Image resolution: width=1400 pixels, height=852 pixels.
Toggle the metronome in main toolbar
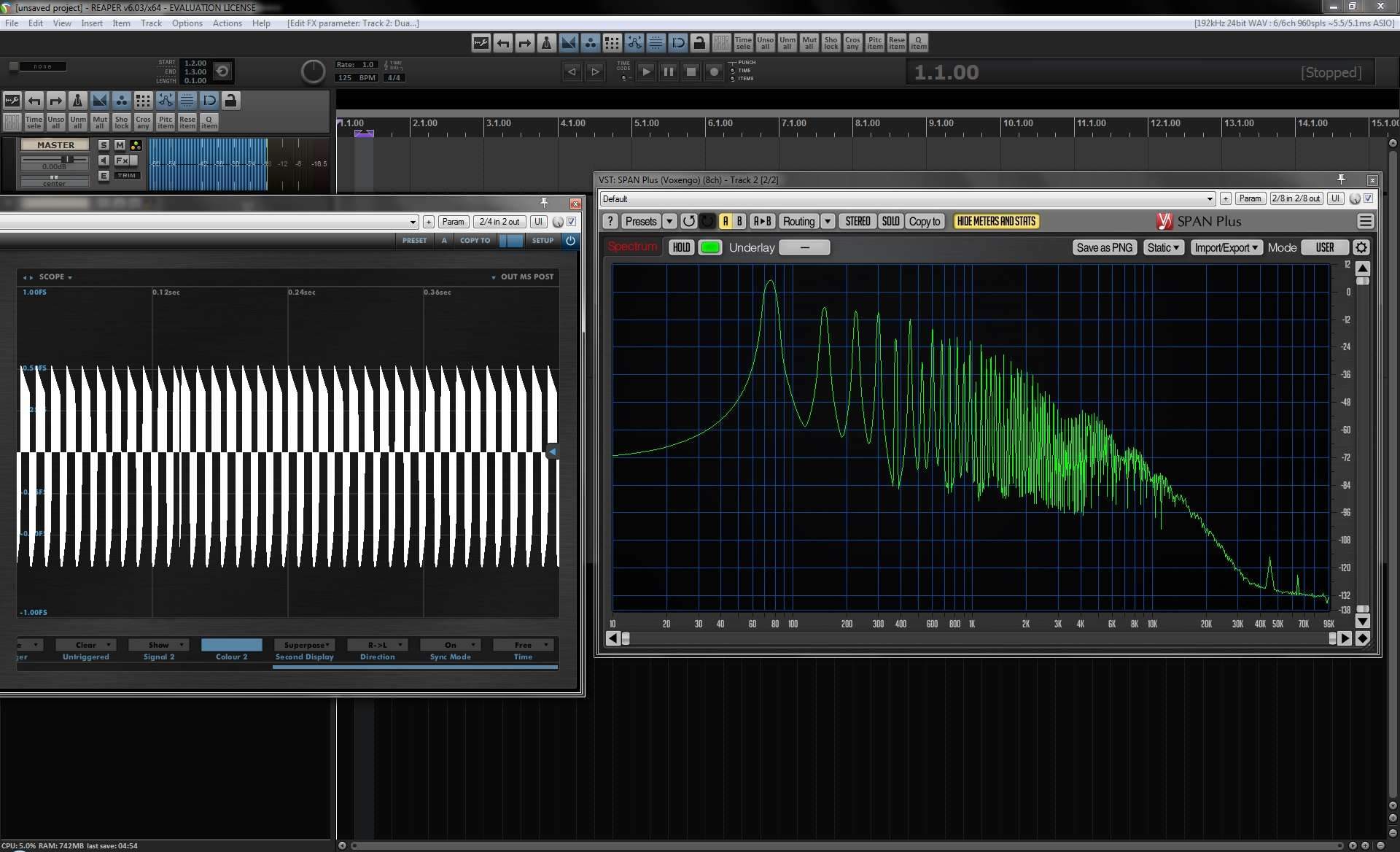point(546,43)
